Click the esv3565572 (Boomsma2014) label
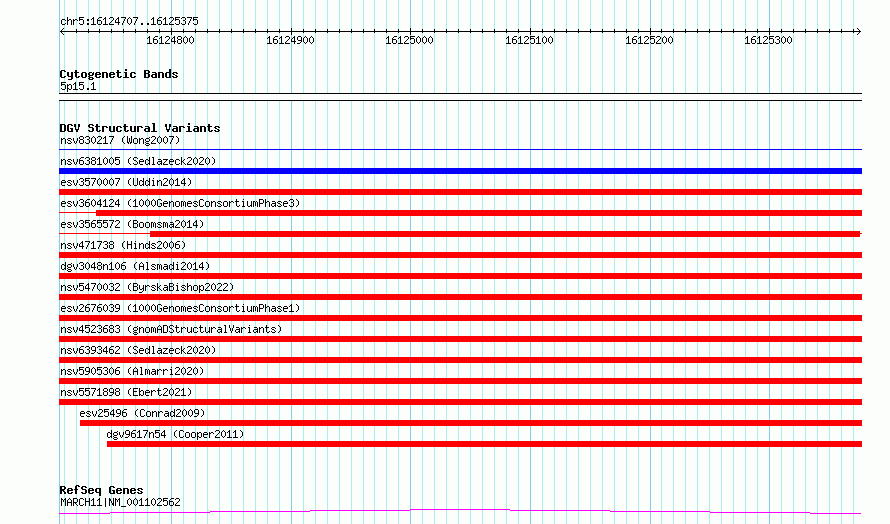Image resolution: width=890 pixels, height=524 pixels. [132, 224]
